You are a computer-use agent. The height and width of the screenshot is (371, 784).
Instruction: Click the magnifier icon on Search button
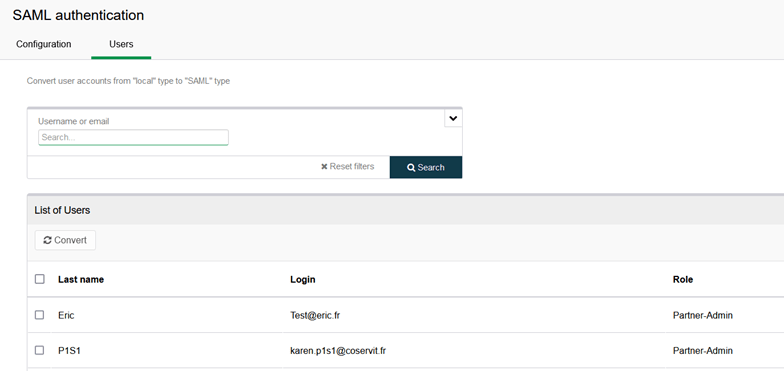[x=411, y=168]
